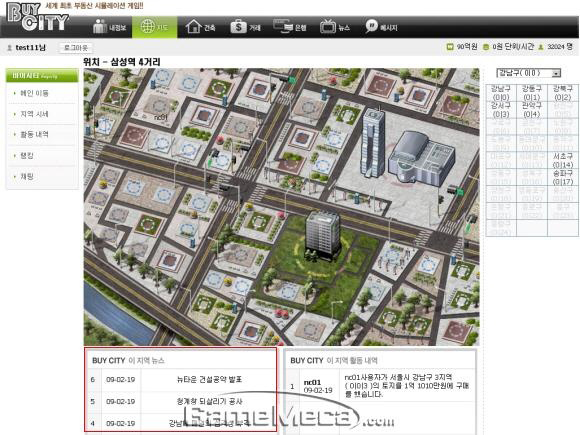Open 지역 시세 in sidebar
Screen dimensions: 580x435
(34, 114)
